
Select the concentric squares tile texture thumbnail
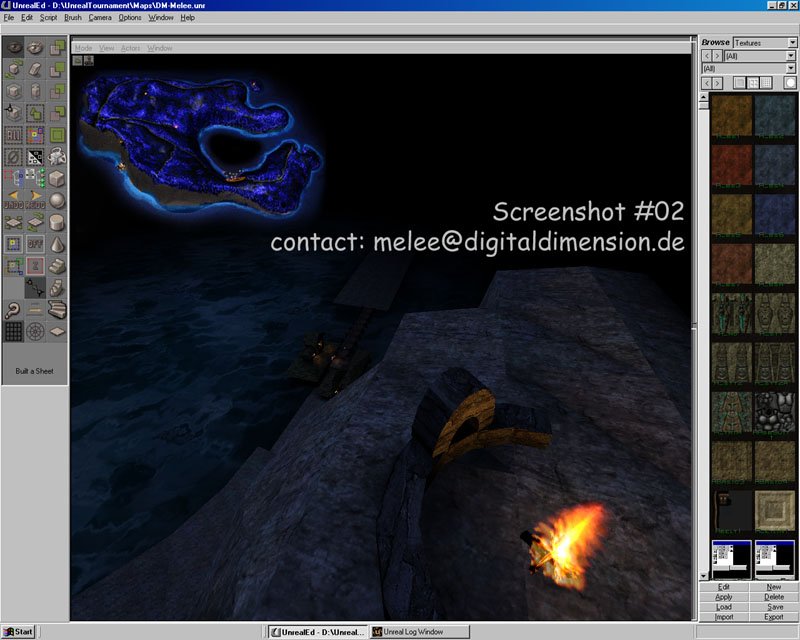pos(774,511)
